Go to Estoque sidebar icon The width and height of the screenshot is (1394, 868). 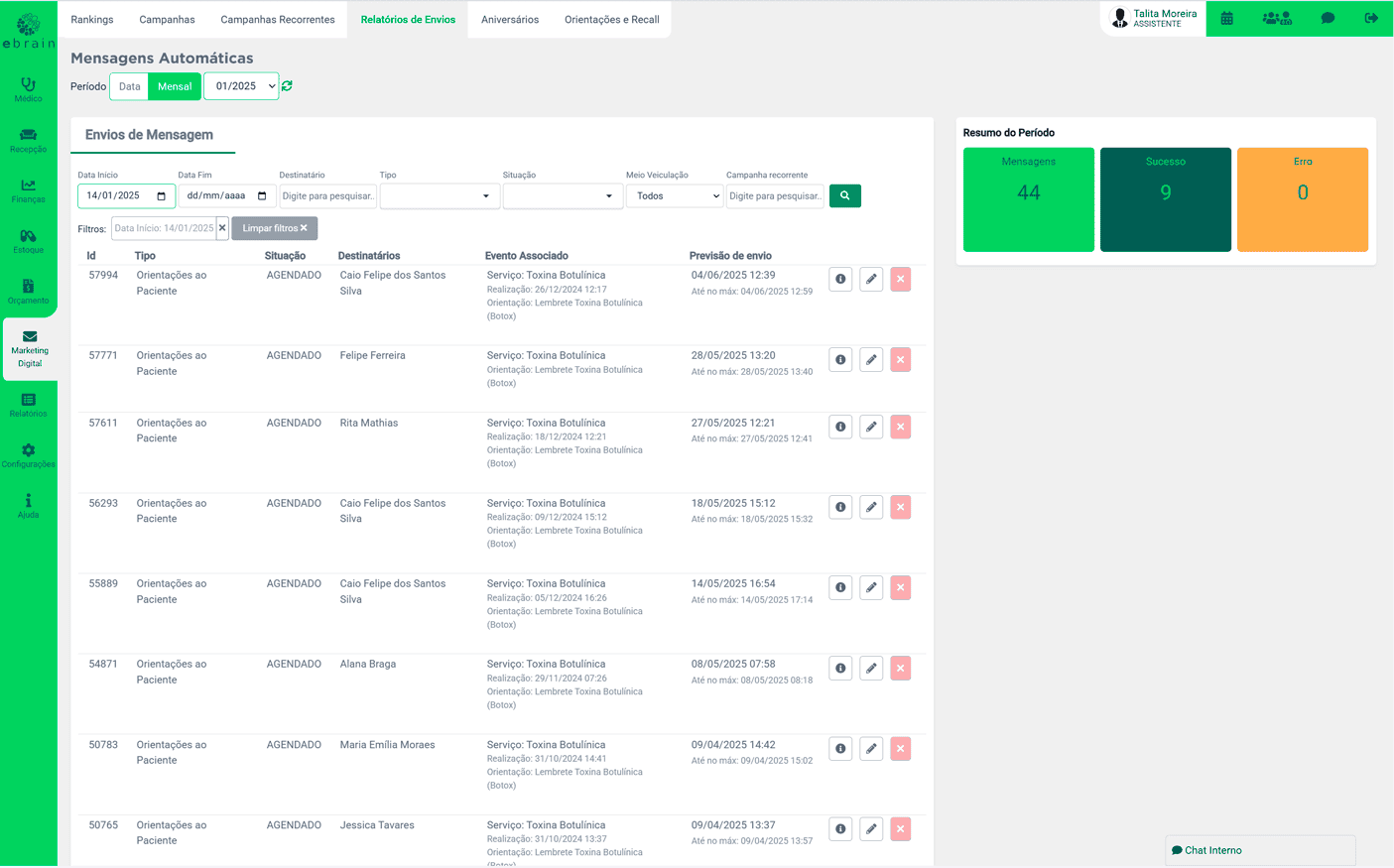[28, 241]
